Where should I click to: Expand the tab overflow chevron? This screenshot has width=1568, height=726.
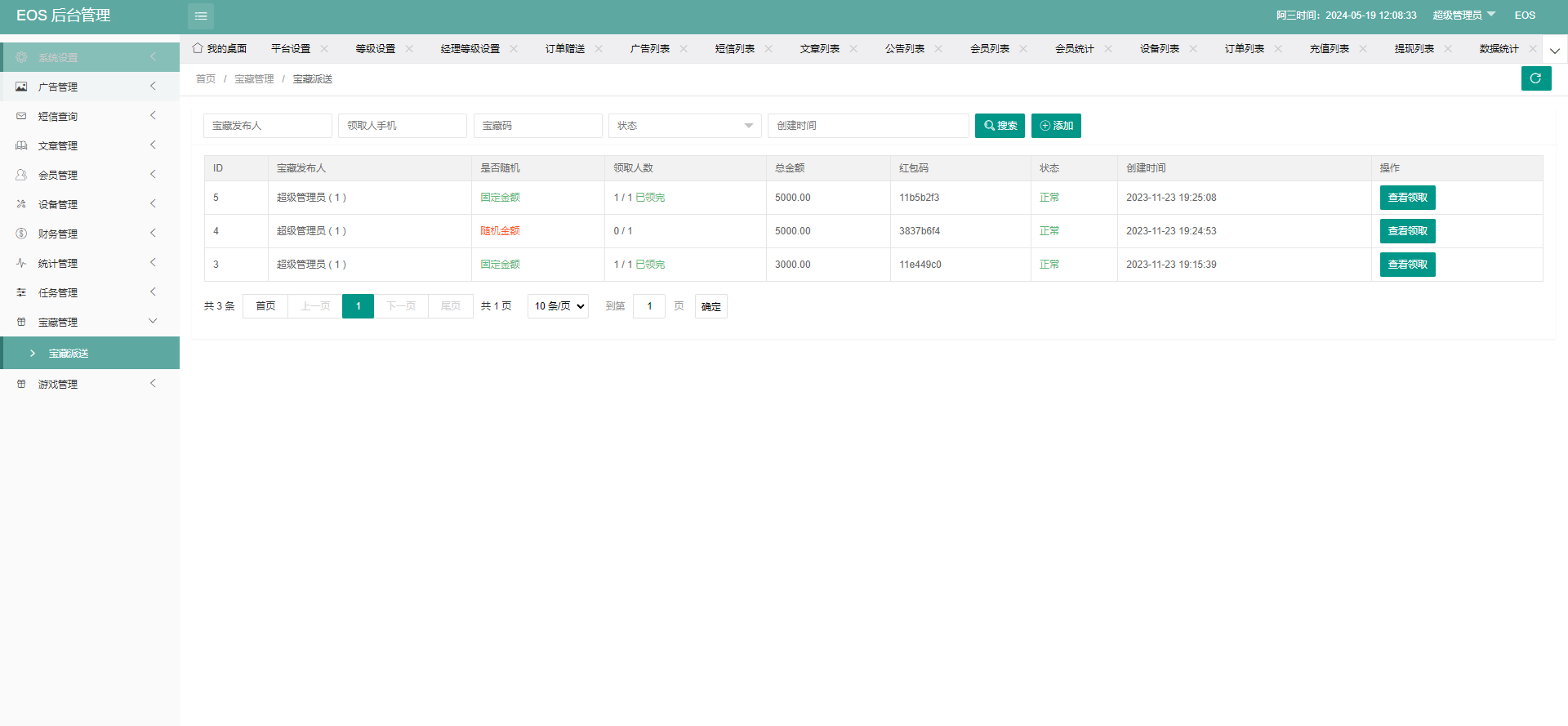tap(1555, 50)
